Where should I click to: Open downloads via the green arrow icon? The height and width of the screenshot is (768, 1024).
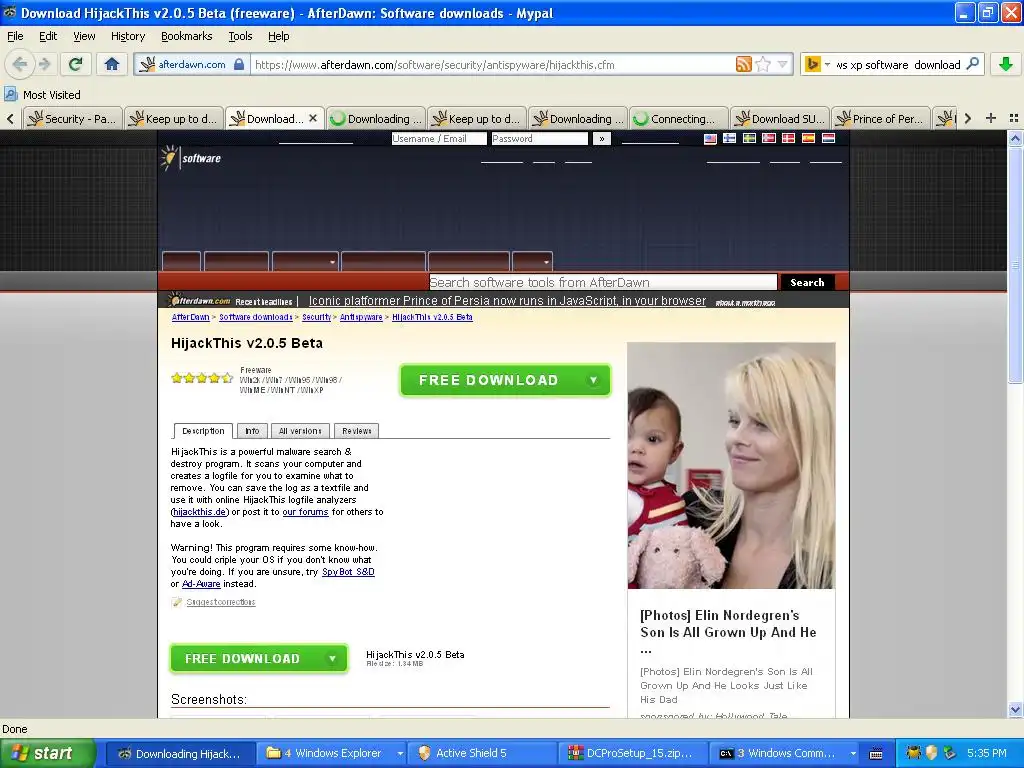(x=1006, y=64)
